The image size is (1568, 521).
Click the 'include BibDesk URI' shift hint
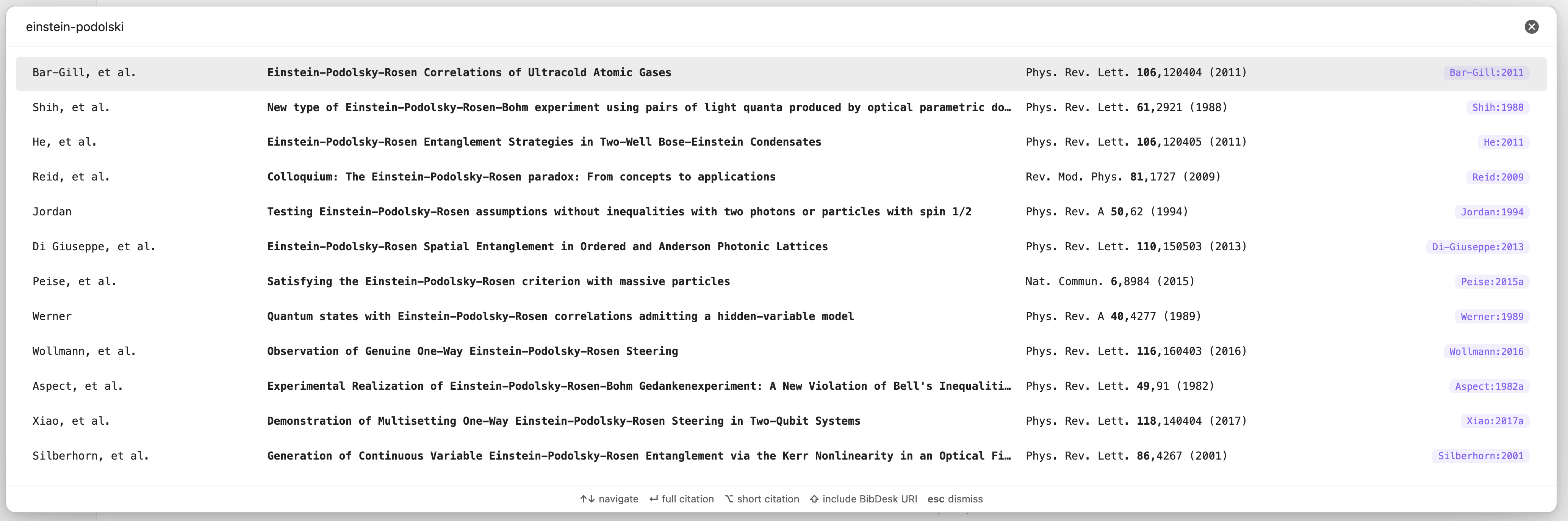tap(863, 499)
